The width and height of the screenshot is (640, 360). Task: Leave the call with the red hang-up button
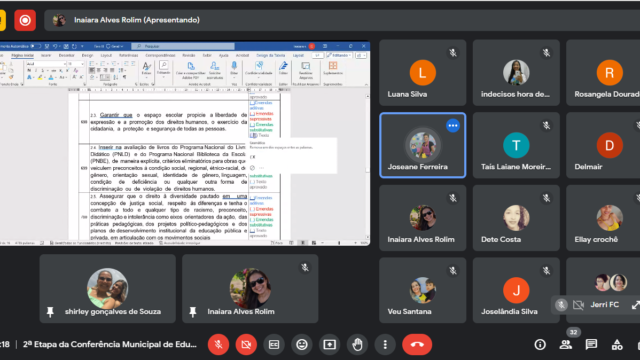(x=417, y=344)
